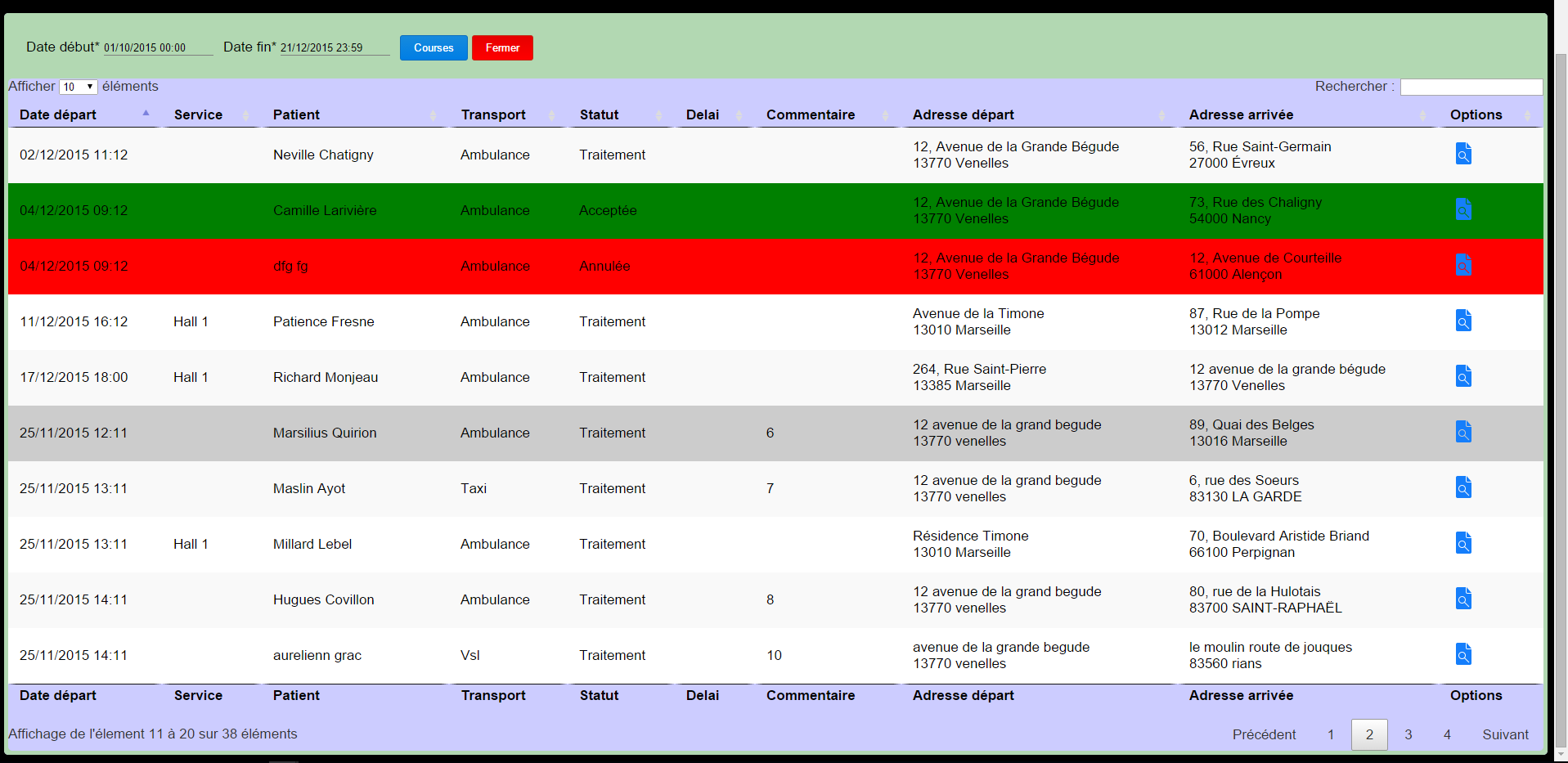
Task: Focus the Date fin input field
Action: tap(335, 47)
